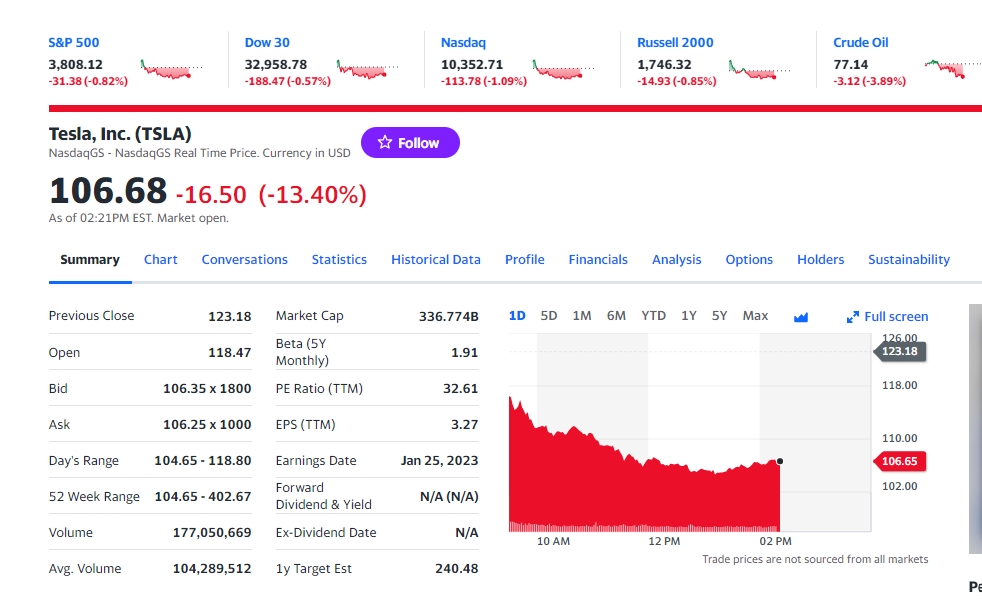
Task: Click the Follow star button
Action: coord(410,143)
